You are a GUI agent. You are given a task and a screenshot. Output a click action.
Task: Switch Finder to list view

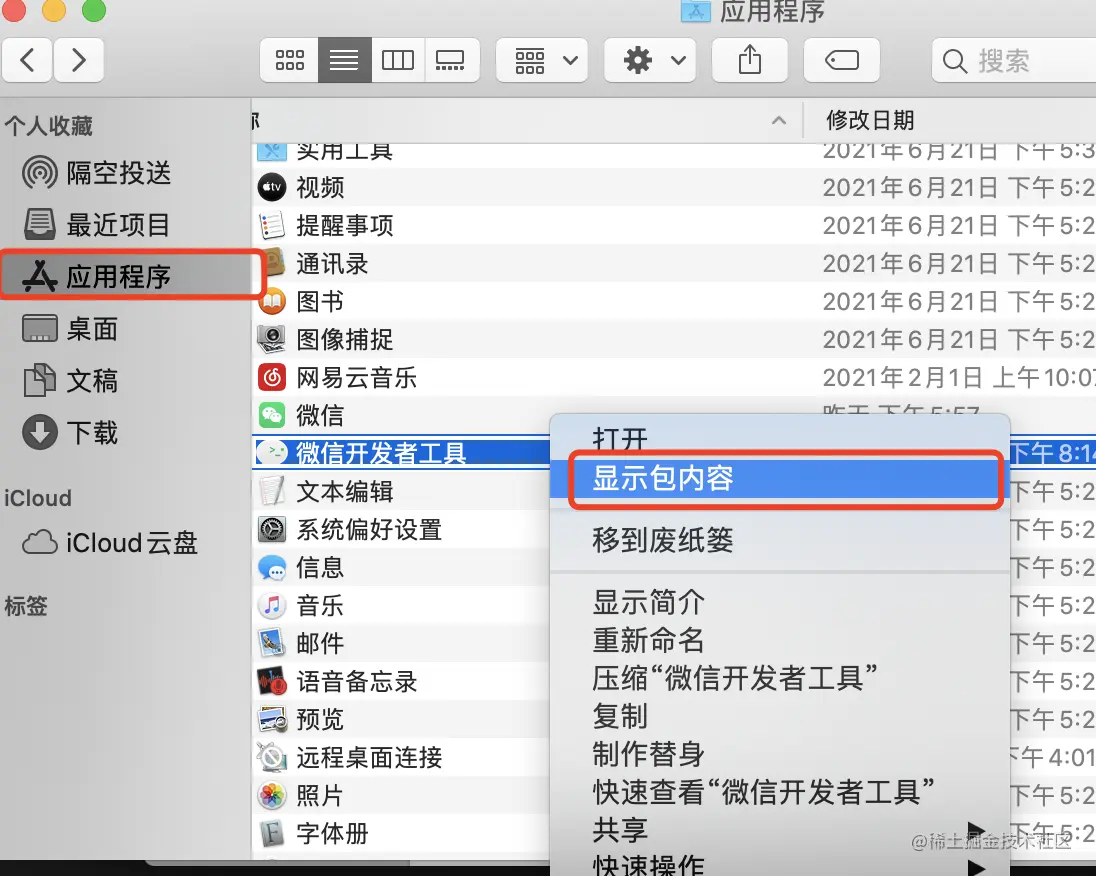coord(345,60)
